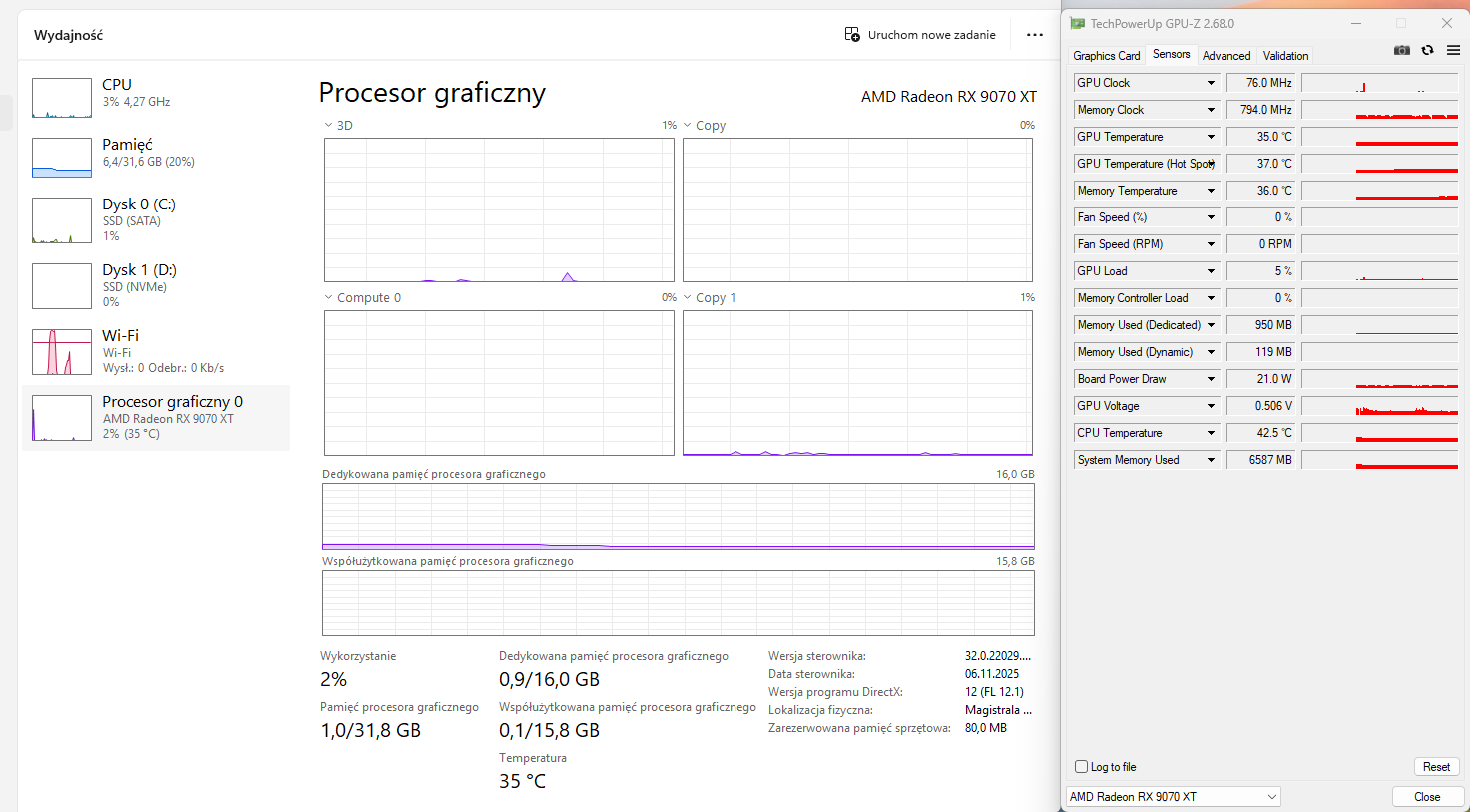Image resolution: width=1470 pixels, height=812 pixels.
Task: Switch to the Graphics Card tab
Action: tap(1106, 56)
